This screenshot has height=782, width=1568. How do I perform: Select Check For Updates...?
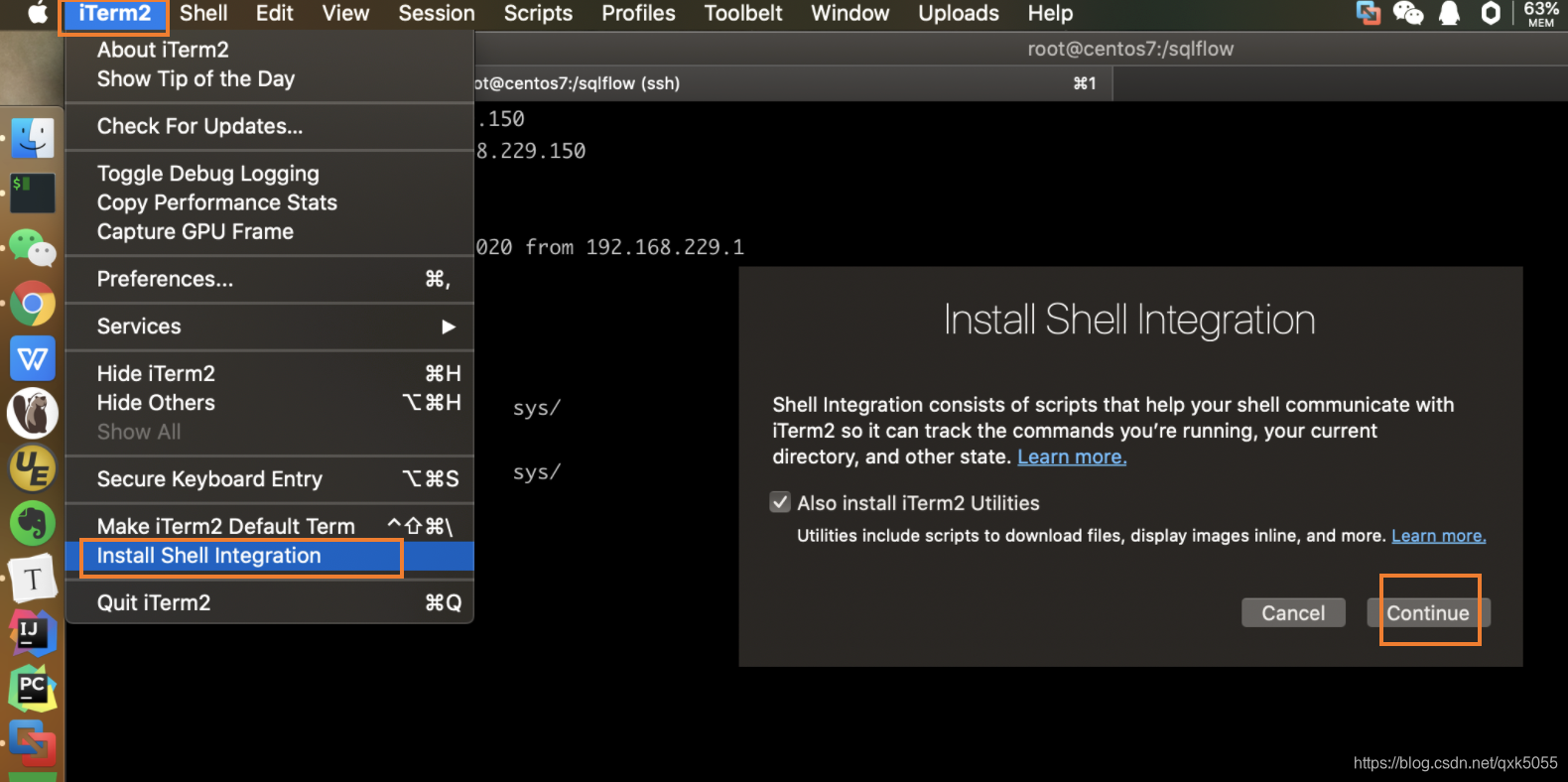pos(270,126)
